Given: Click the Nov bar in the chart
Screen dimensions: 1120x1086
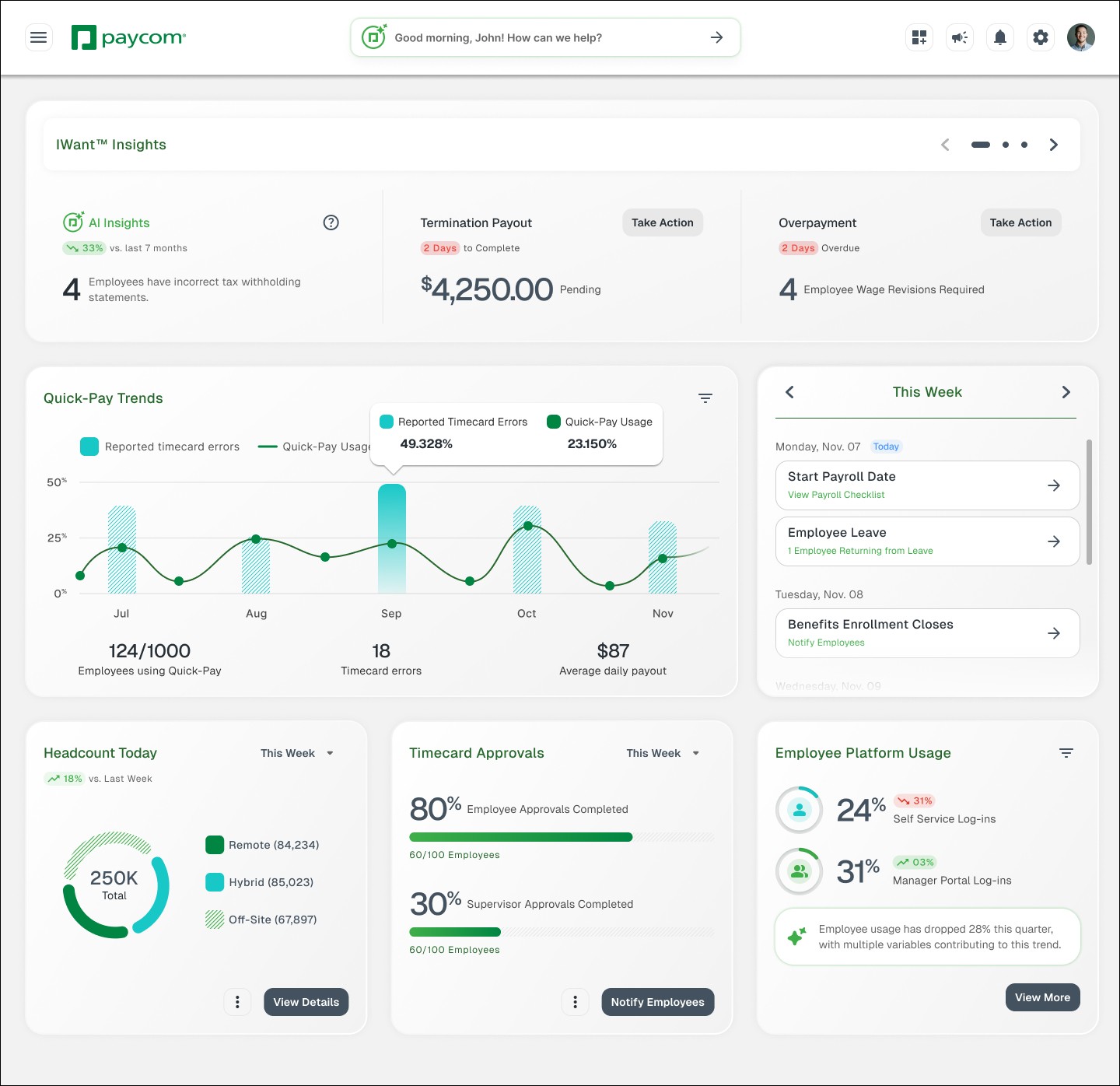Looking at the screenshot, I should pos(663,557).
